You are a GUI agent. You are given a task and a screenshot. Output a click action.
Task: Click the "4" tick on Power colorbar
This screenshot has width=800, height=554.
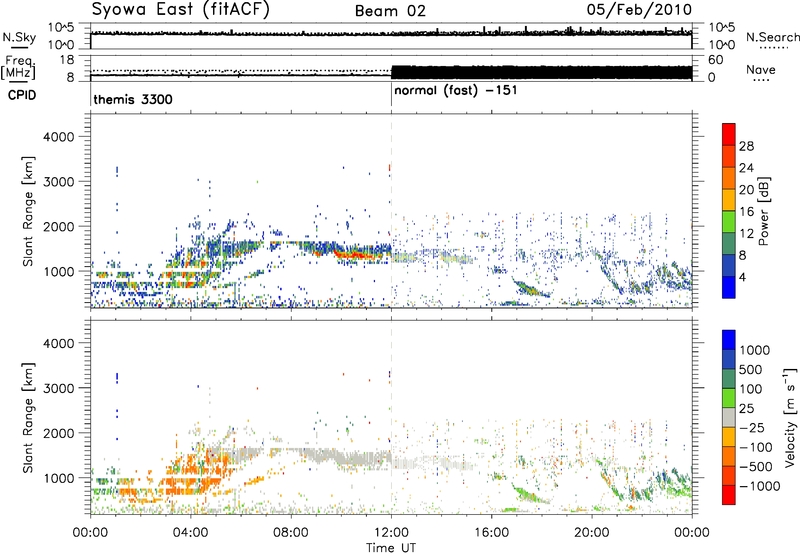742,277
